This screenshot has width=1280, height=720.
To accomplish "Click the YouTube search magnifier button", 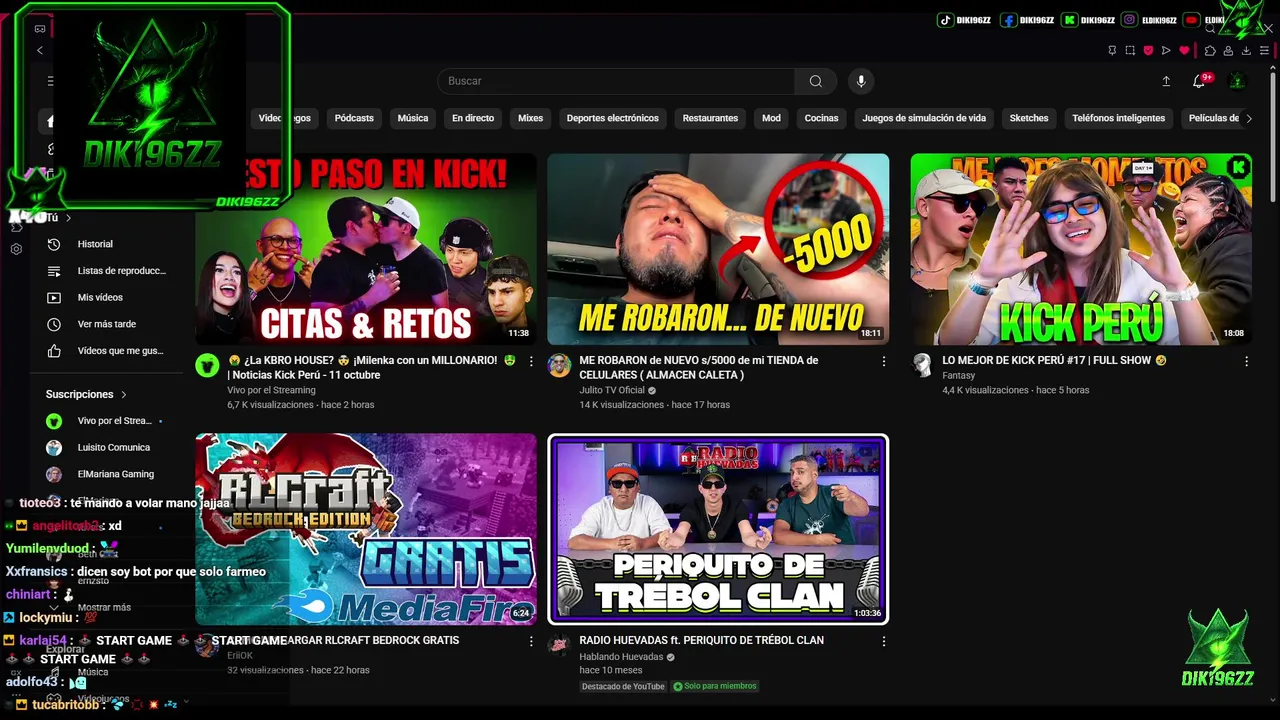I will [816, 81].
